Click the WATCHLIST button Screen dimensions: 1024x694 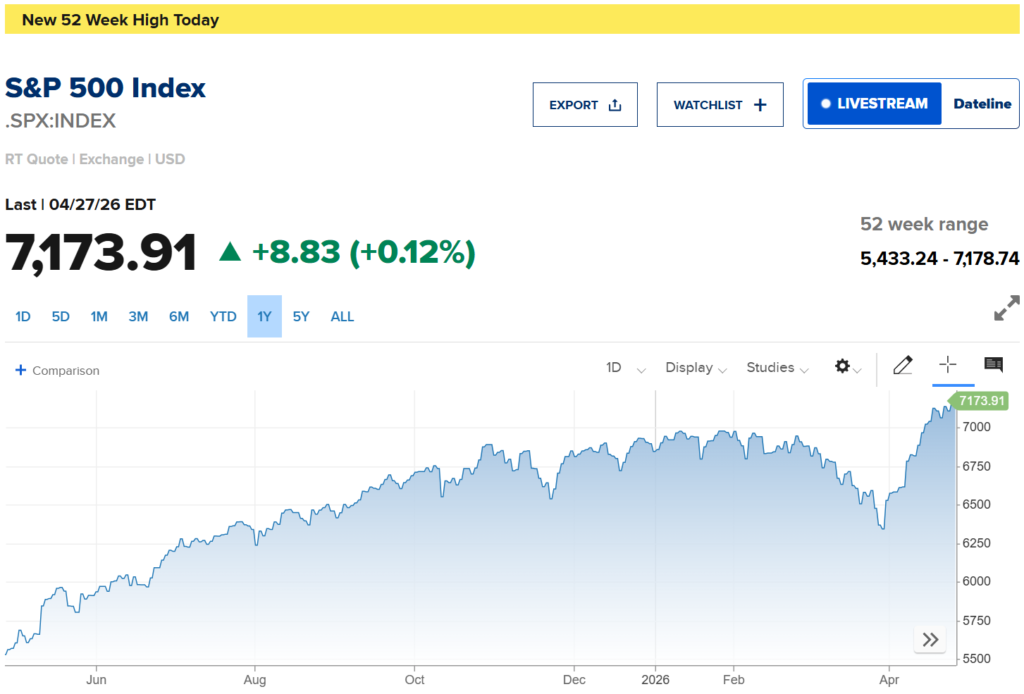coord(720,105)
